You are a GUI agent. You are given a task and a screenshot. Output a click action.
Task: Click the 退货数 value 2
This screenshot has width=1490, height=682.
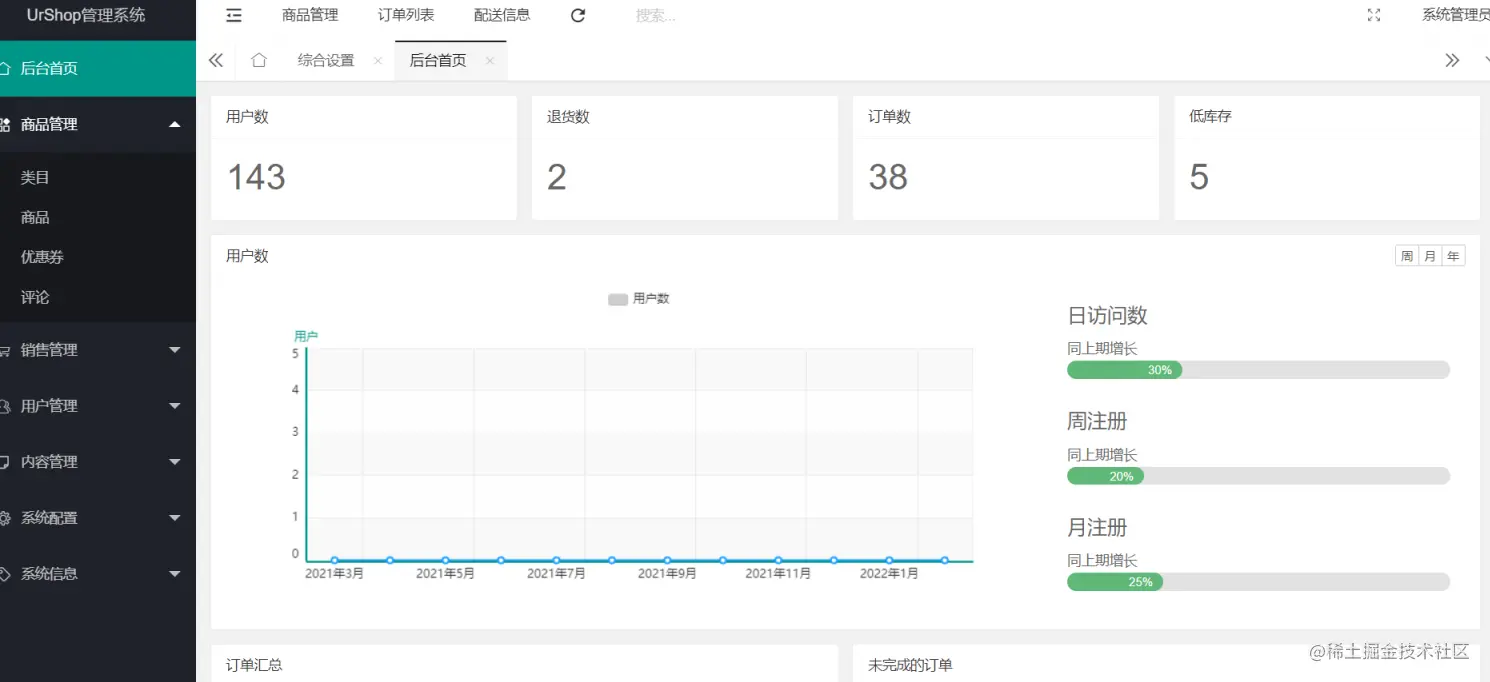pyautogui.click(x=557, y=177)
